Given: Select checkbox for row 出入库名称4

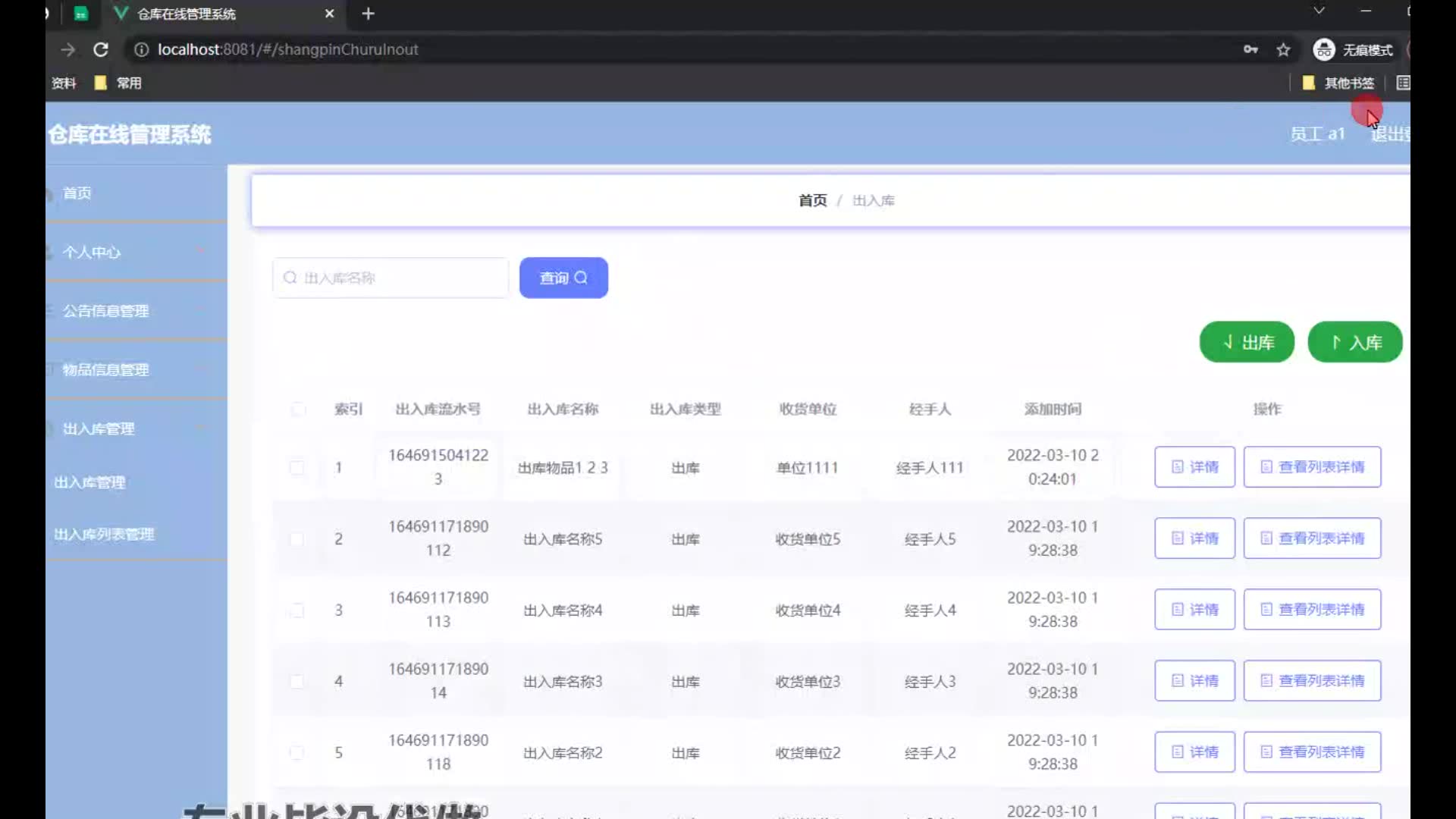Looking at the screenshot, I should (297, 610).
